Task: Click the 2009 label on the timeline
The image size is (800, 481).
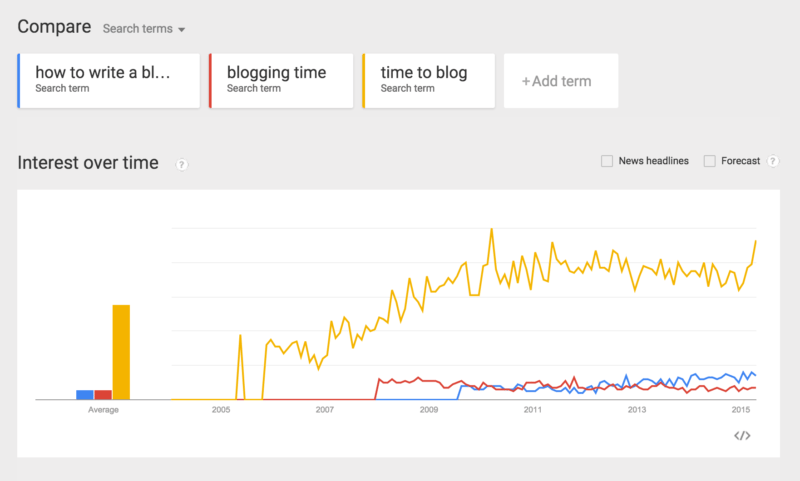Action: pyautogui.click(x=429, y=410)
